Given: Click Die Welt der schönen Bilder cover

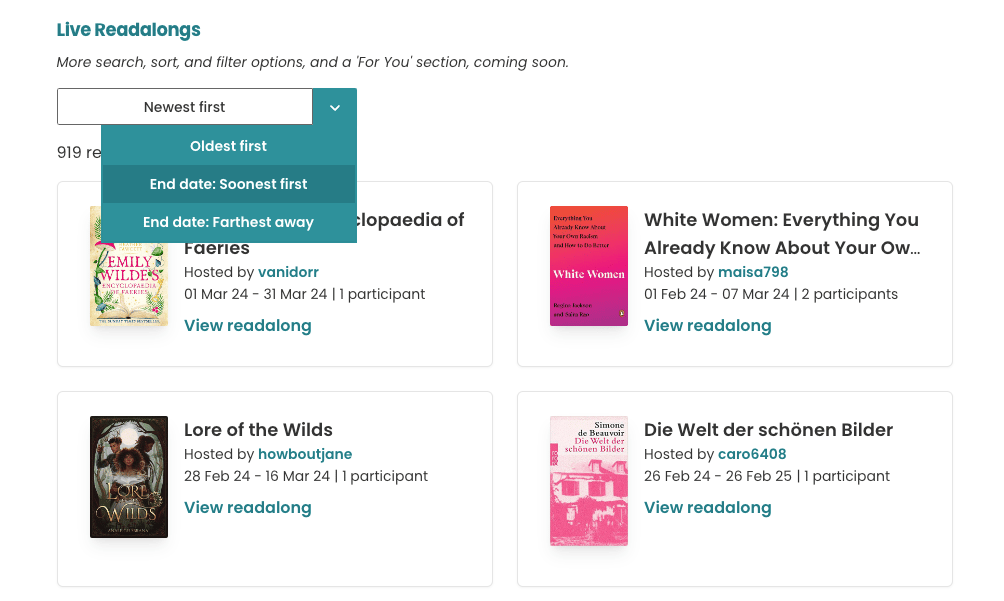Looking at the screenshot, I should [589, 481].
